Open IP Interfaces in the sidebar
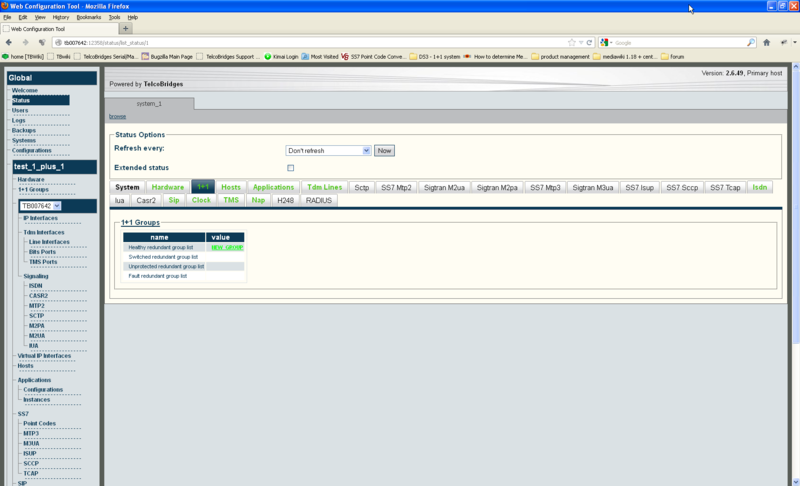This screenshot has height=486, width=800. [x=40, y=218]
